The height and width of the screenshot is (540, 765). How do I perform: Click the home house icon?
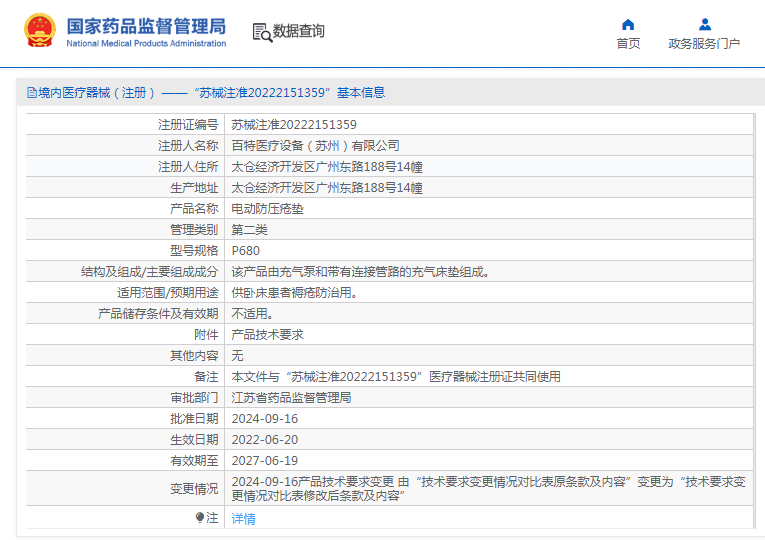(x=628, y=24)
